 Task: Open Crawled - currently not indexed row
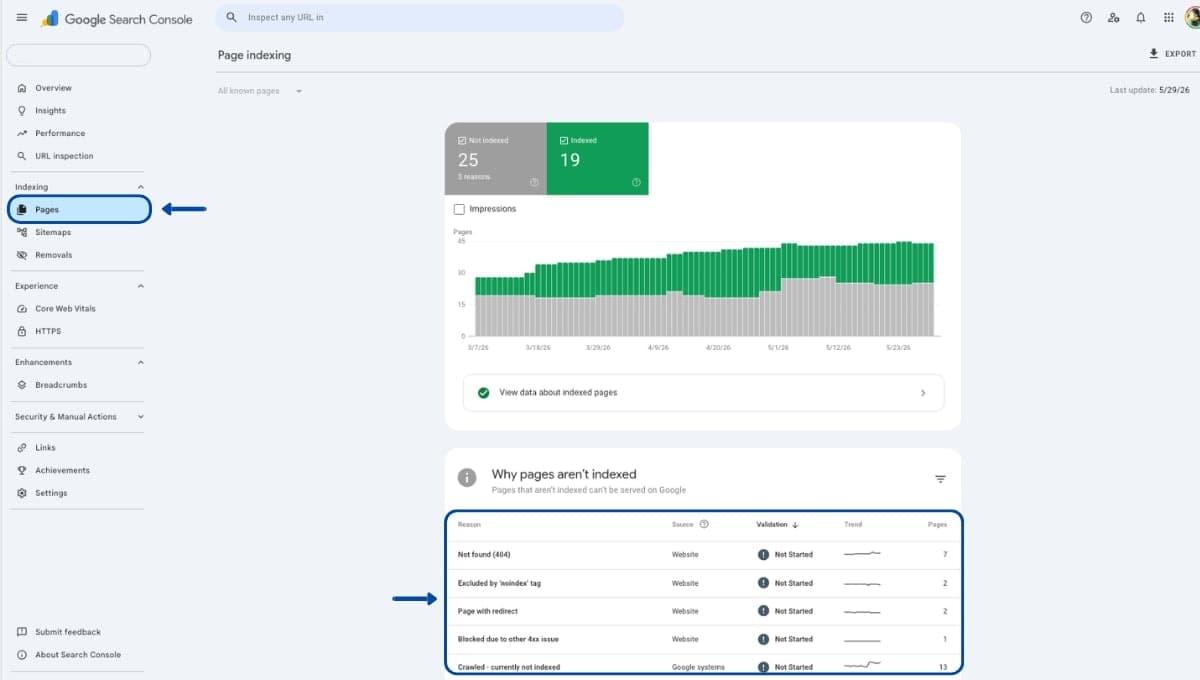[703, 666]
